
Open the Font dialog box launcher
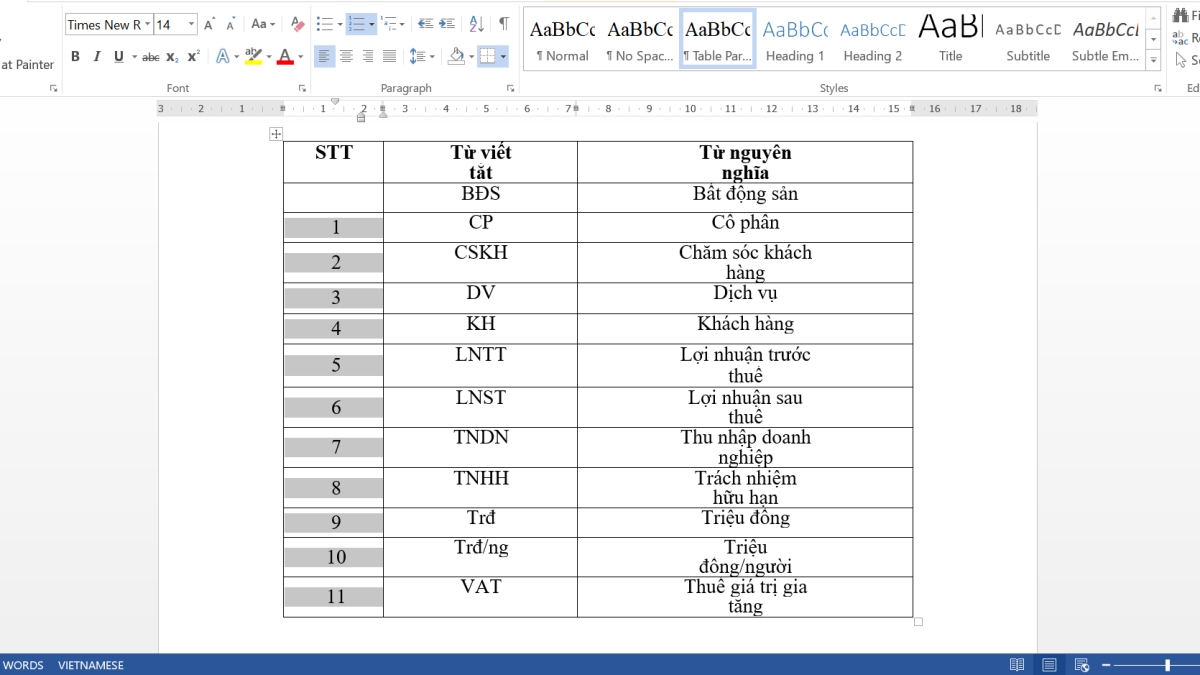coord(303,89)
